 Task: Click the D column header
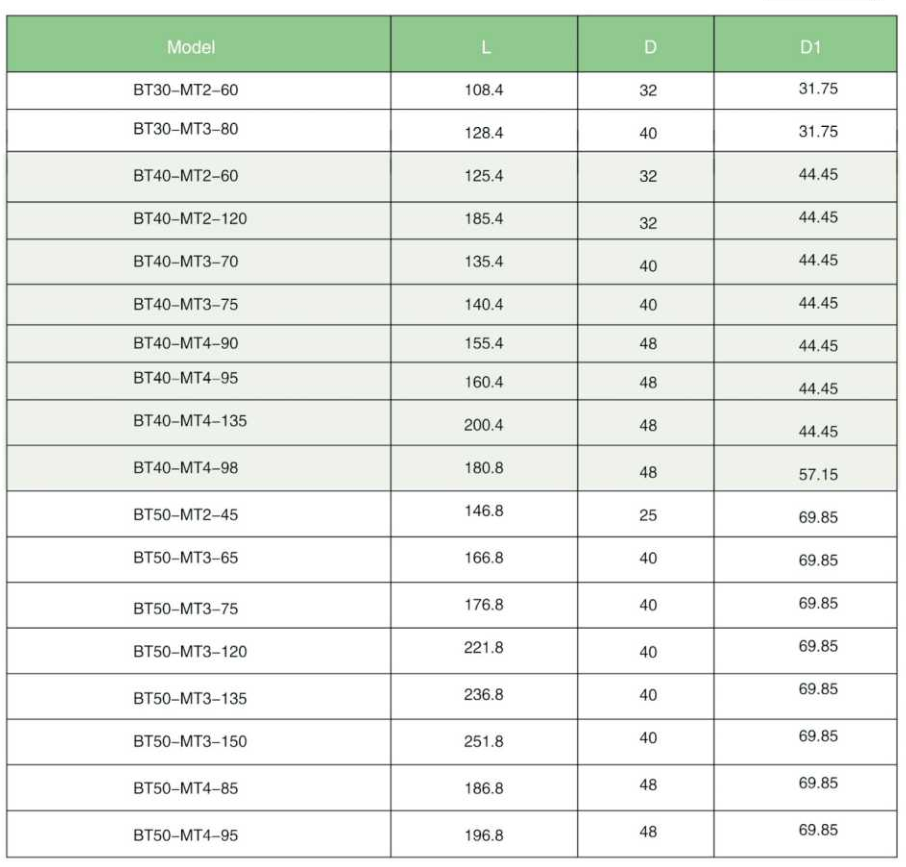pyautogui.click(x=649, y=47)
